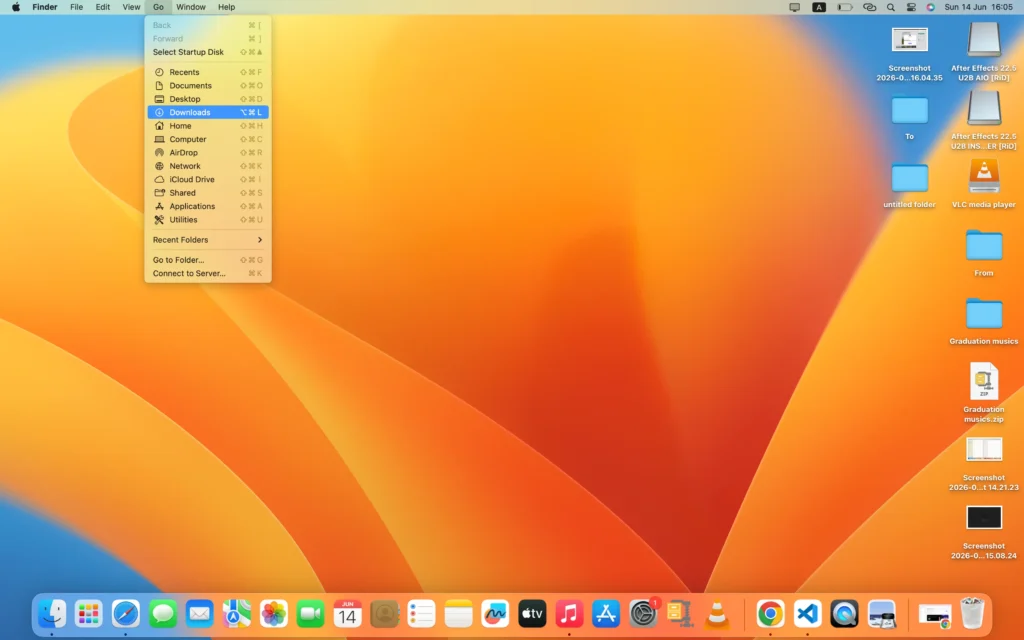Viewport: 1024px width, 640px height.
Task: Choose Shared in the Go menu
Action: coord(208,193)
